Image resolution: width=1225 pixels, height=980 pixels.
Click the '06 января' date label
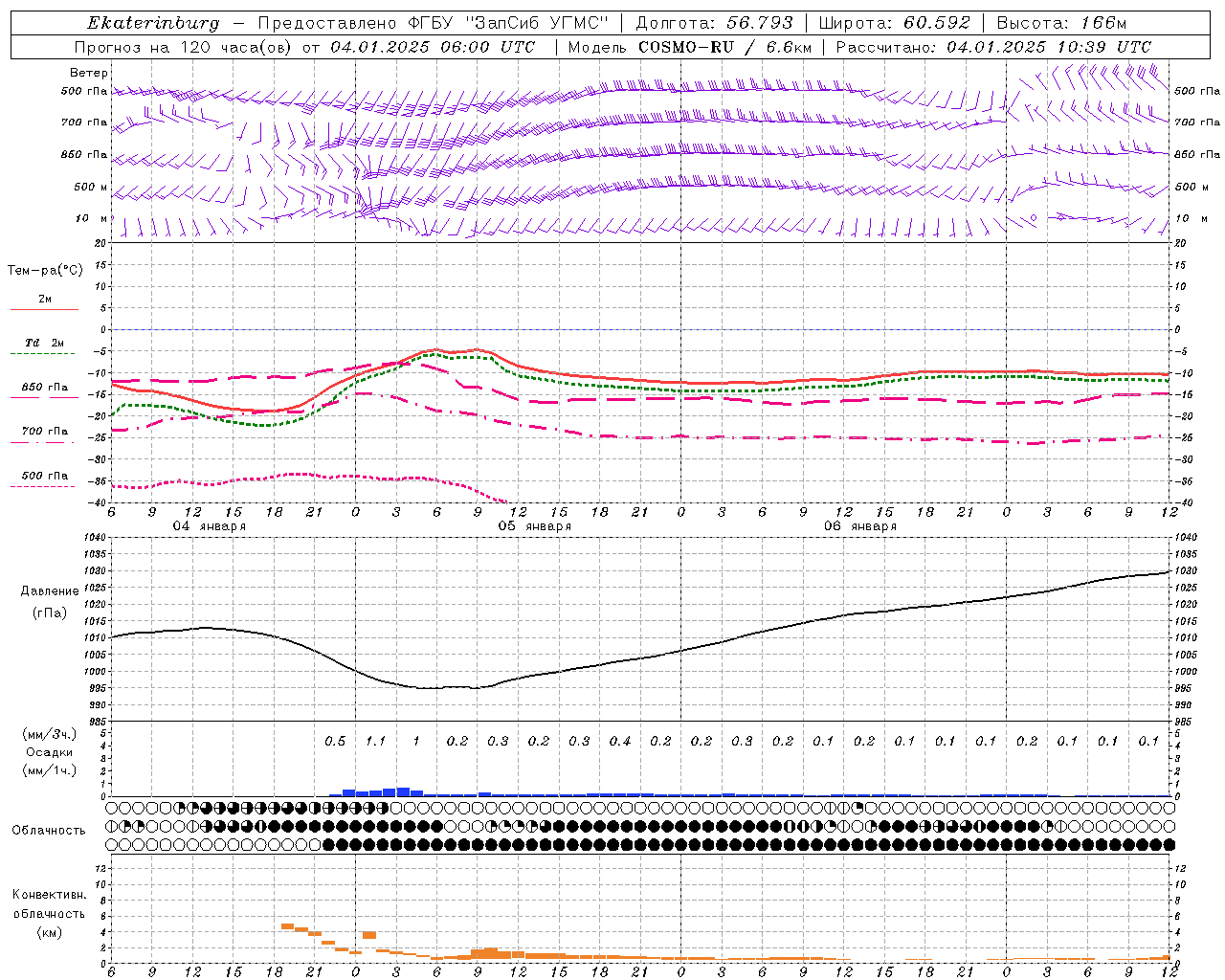(x=859, y=526)
